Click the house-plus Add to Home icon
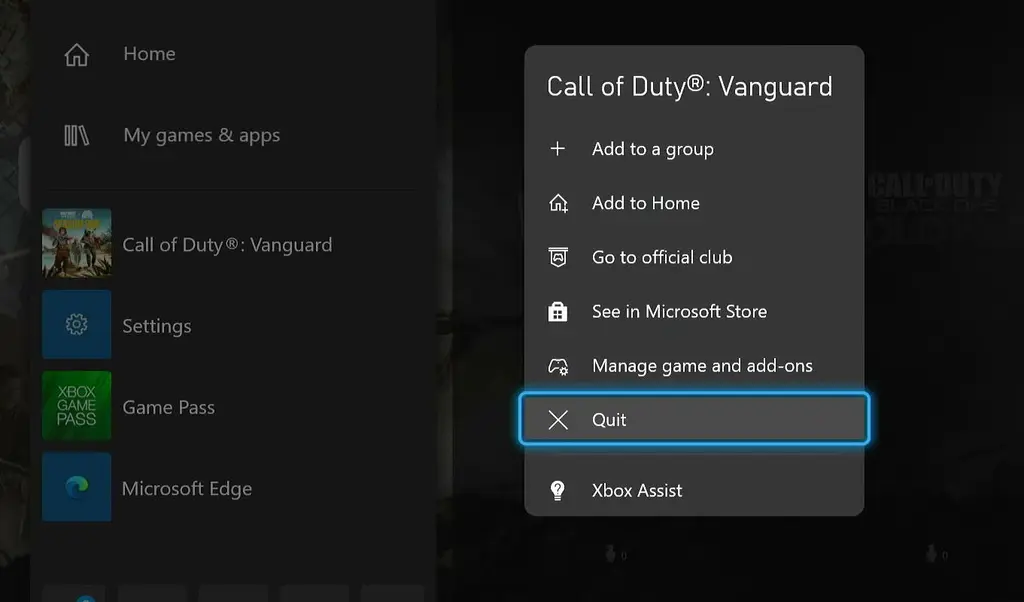Image resolution: width=1024 pixels, height=602 pixels. click(x=558, y=203)
